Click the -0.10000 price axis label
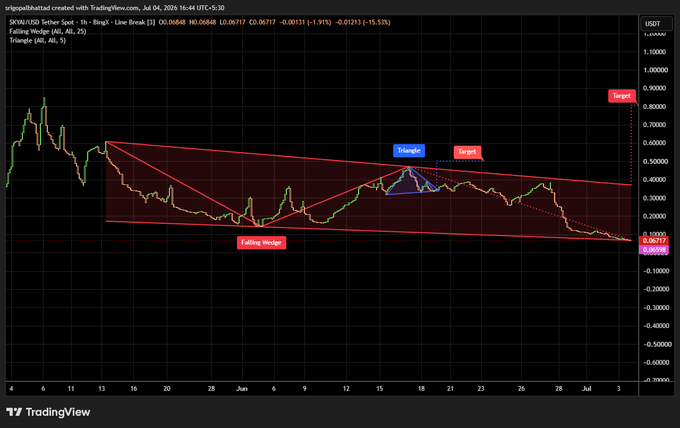This screenshot has width=680, height=428. coord(654,271)
